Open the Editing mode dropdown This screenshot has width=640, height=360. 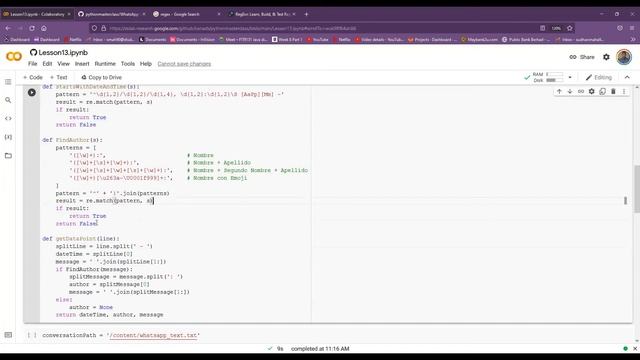click(599, 77)
